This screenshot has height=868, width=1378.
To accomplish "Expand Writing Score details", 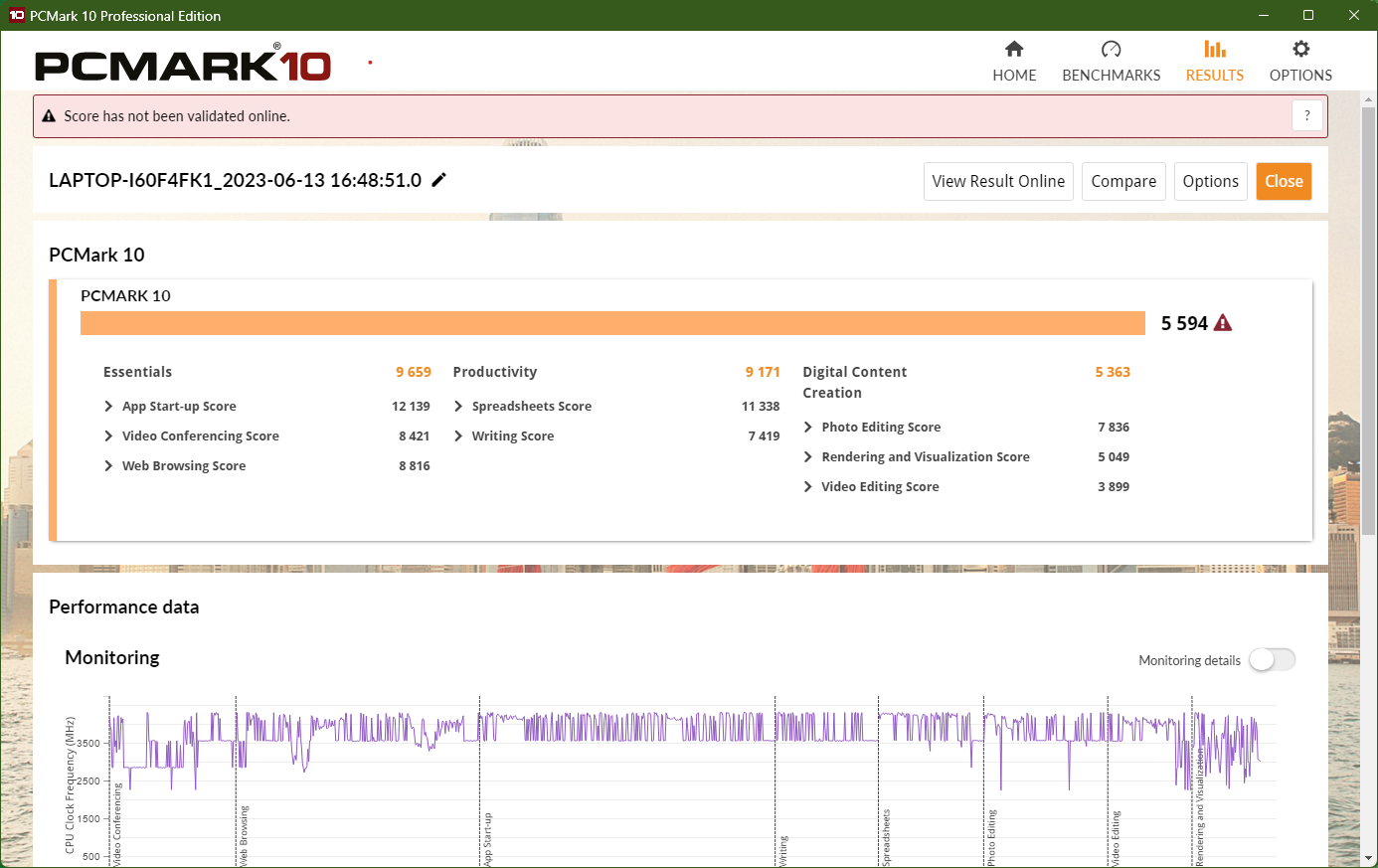I will tap(458, 436).
